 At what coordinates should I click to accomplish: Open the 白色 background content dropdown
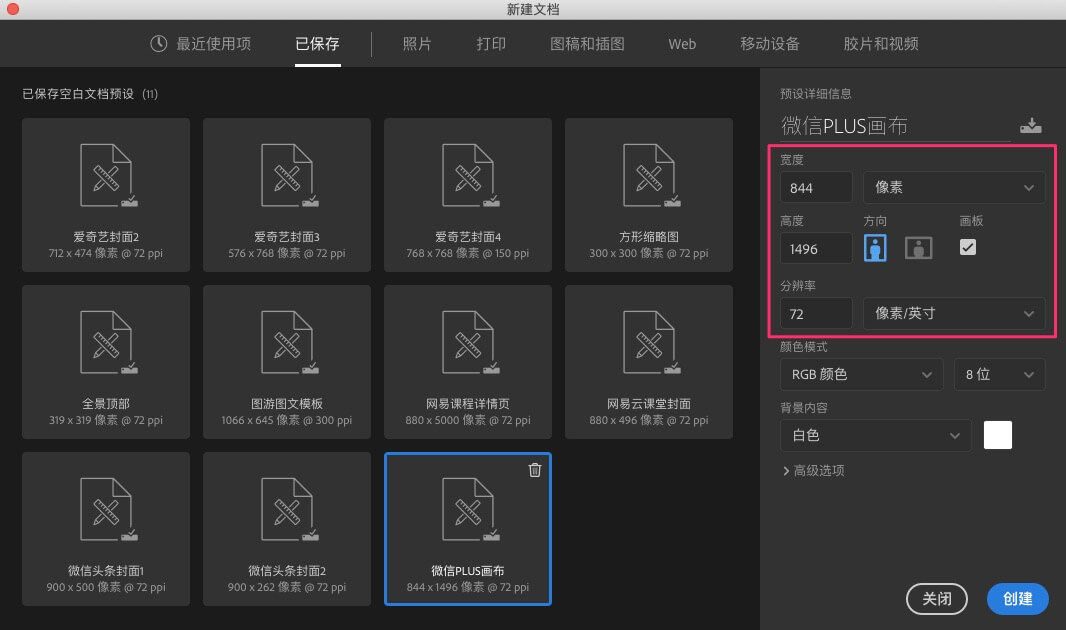coord(876,436)
